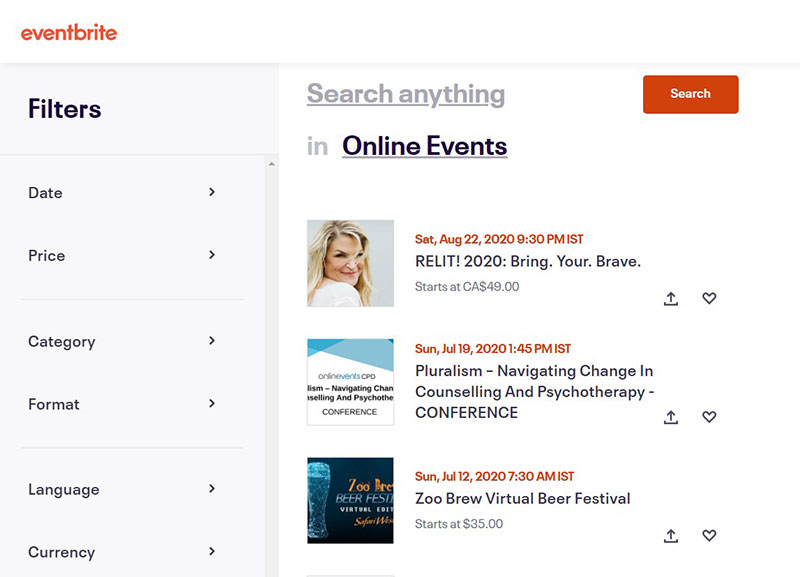Image resolution: width=800 pixels, height=577 pixels.
Task: Click the orange Search button
Action: (x=690, y=94)
